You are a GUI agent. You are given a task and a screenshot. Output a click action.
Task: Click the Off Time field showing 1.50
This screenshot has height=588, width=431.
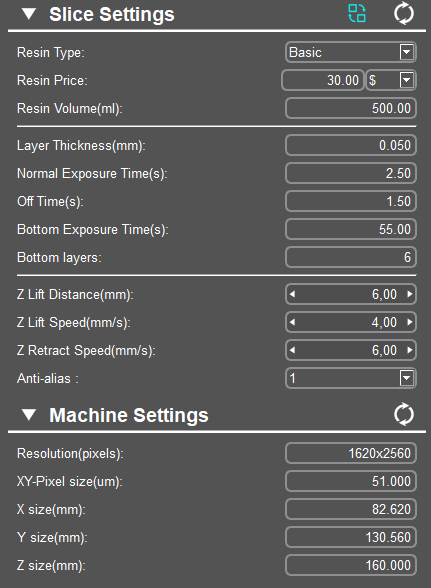tap(351, 201)
